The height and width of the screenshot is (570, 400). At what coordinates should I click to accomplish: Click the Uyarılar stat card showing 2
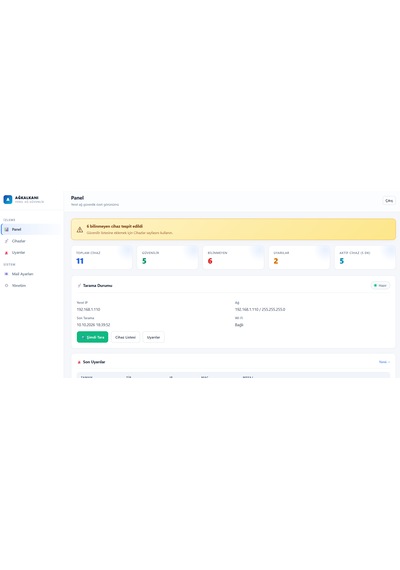click(299, 257)
